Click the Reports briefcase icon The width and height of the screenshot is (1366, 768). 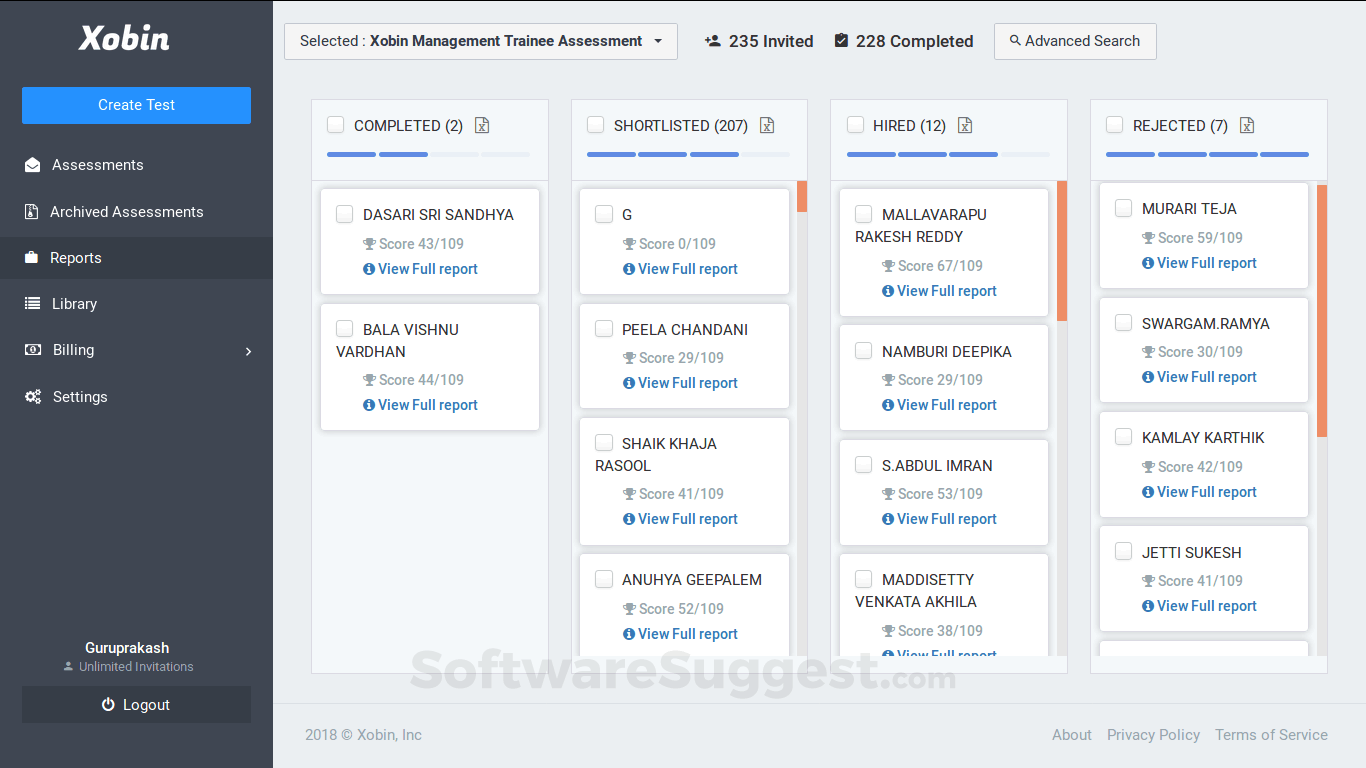32,258
